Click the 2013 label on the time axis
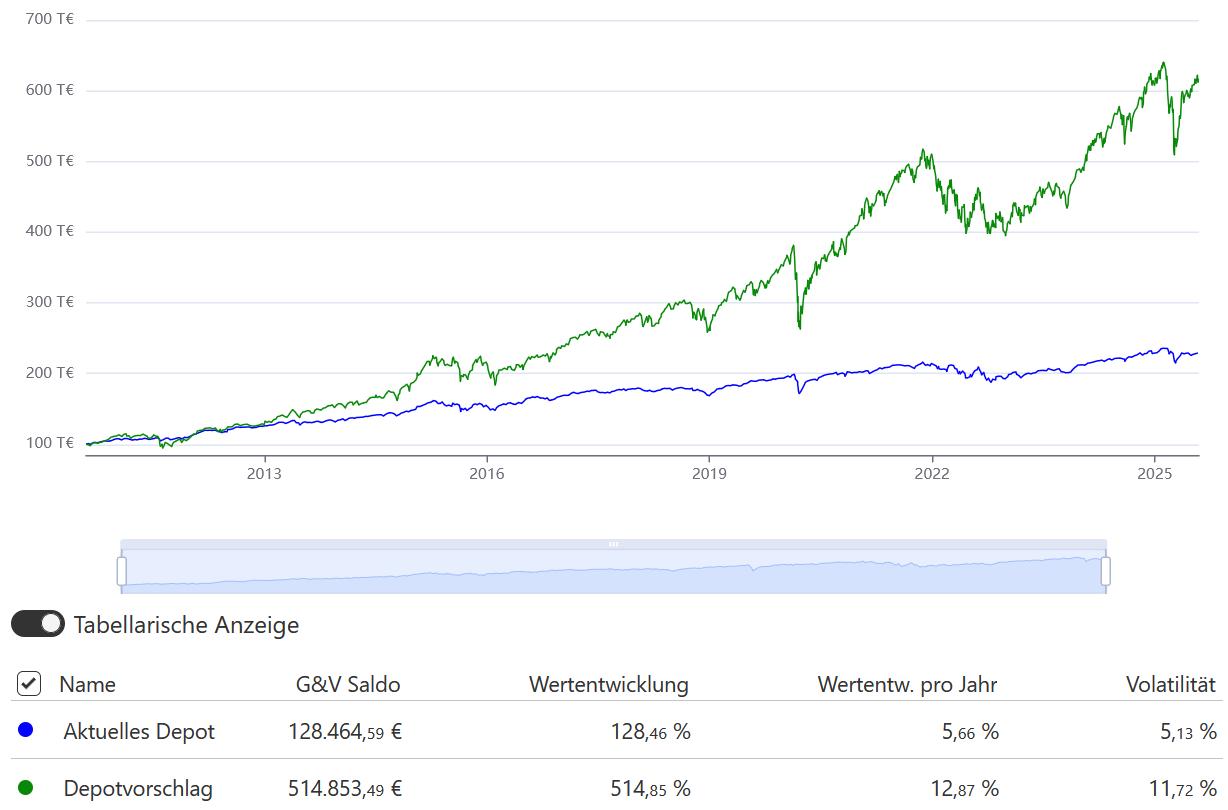Screen dimensions: 1228x810 (264, 472)
